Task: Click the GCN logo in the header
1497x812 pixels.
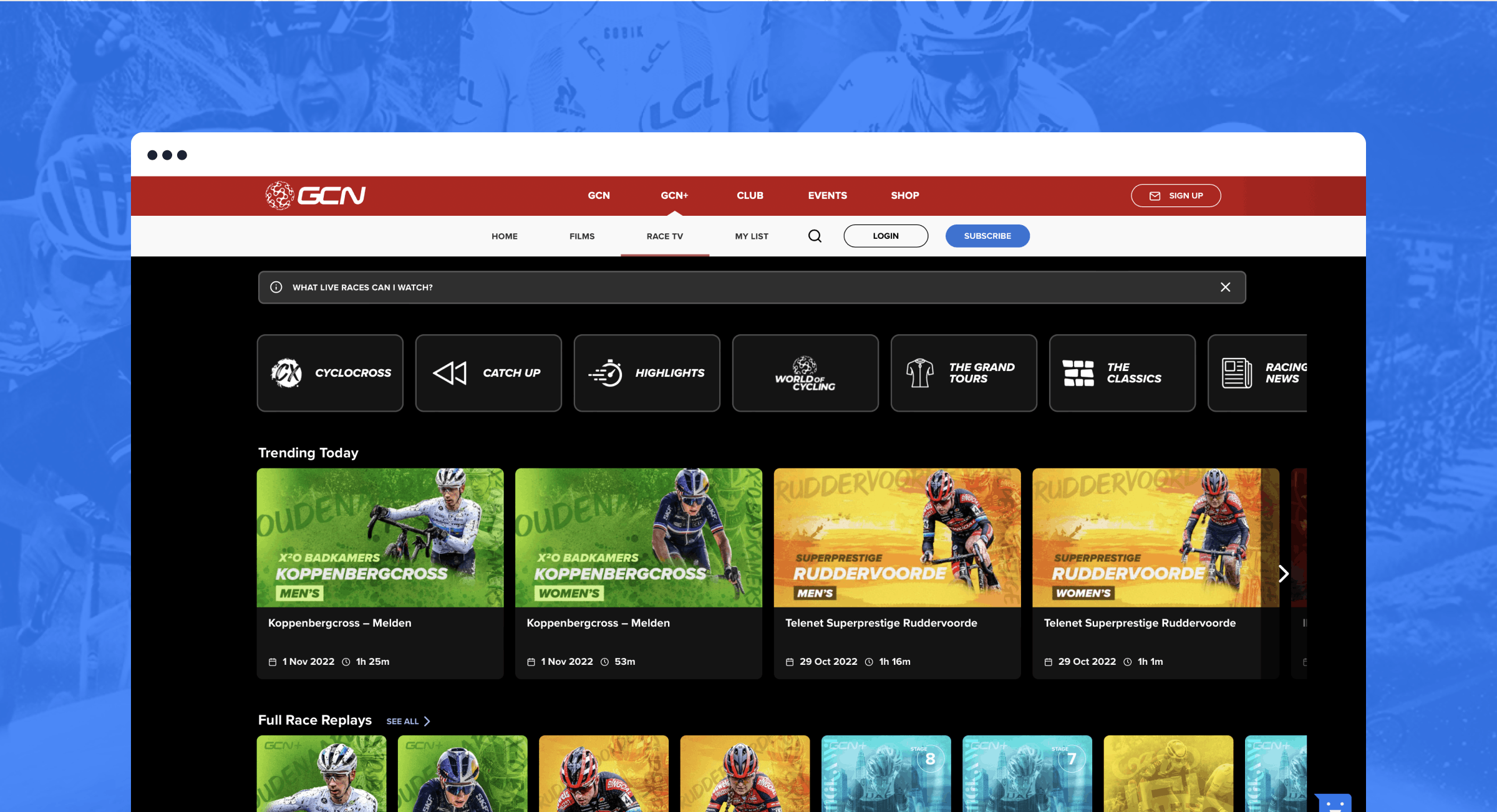Action: tap(316, 195)
